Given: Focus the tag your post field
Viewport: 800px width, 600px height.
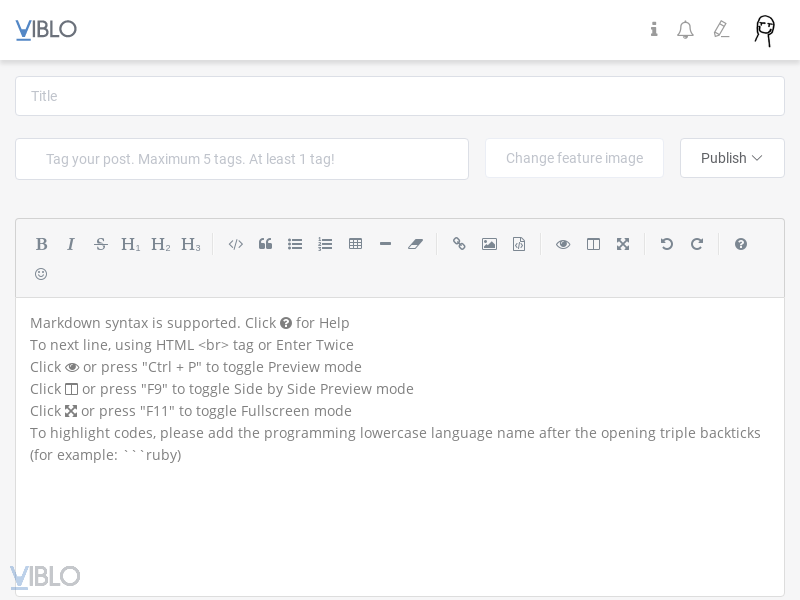Looking at the screenshot, I should [x=242, y=159].
